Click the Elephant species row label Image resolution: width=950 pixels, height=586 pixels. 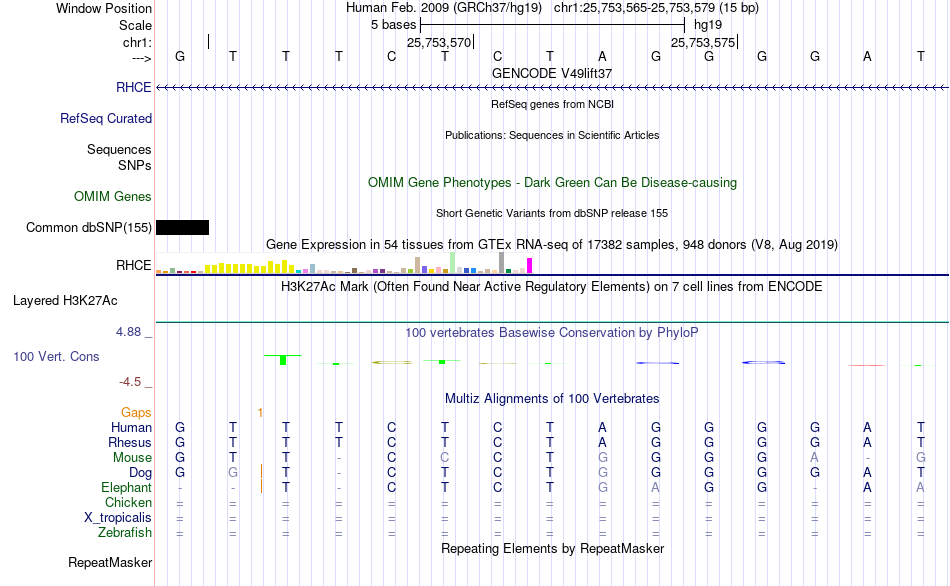(126, 488)
